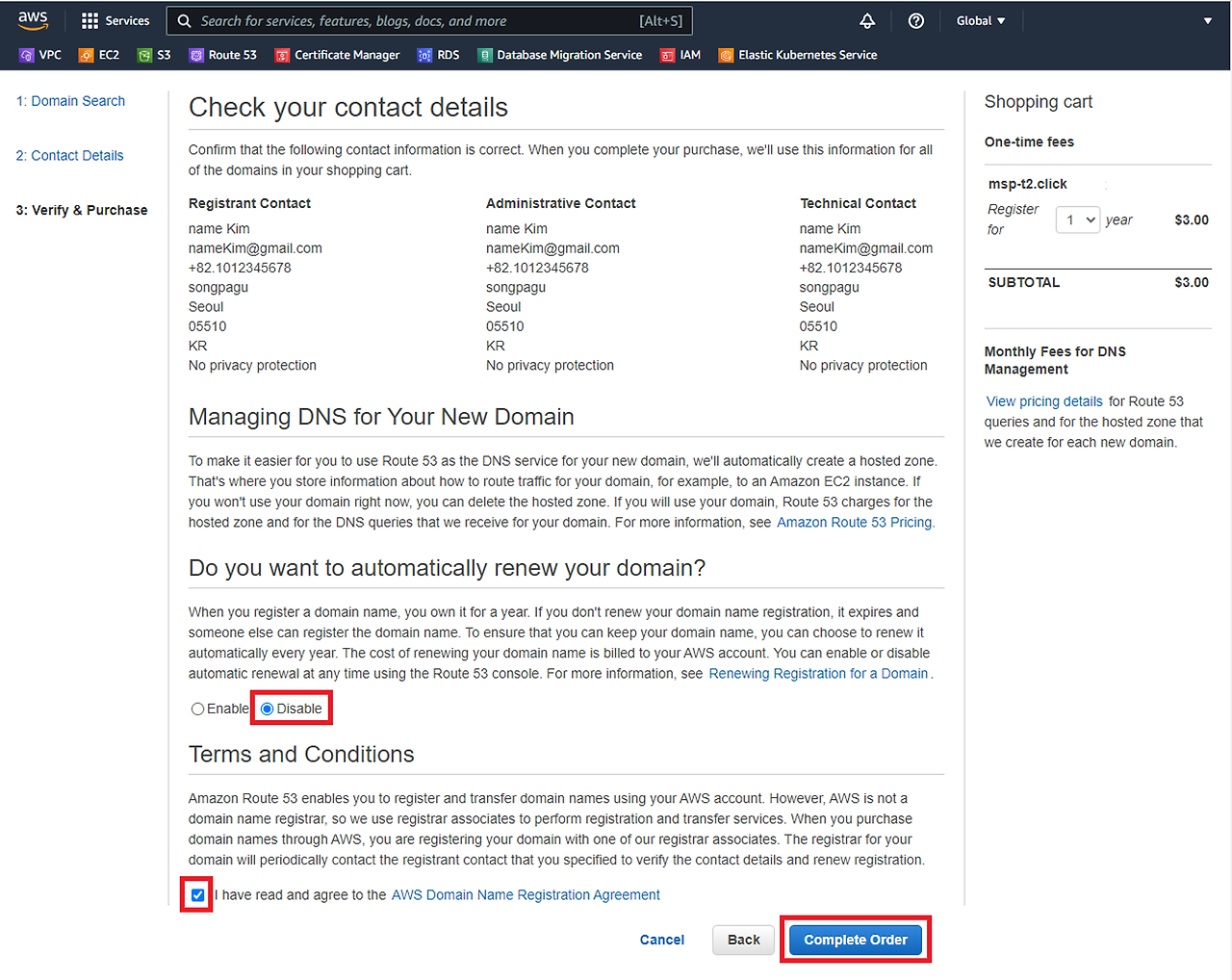Click the Route 53 service icon

click(x=196, y=55)
